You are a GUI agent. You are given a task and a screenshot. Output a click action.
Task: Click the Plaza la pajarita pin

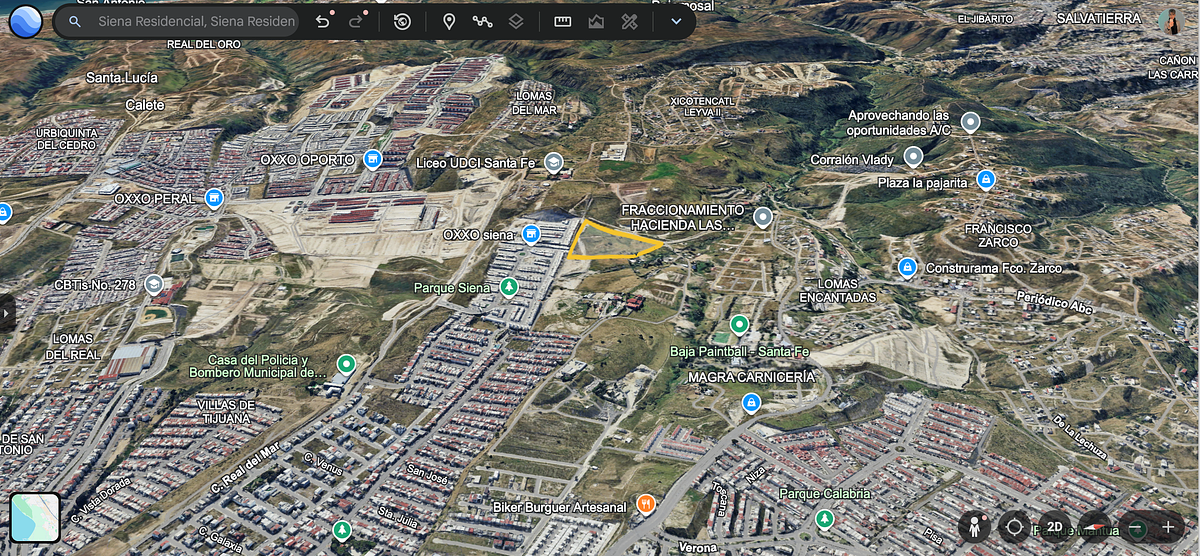click(985, 180)
